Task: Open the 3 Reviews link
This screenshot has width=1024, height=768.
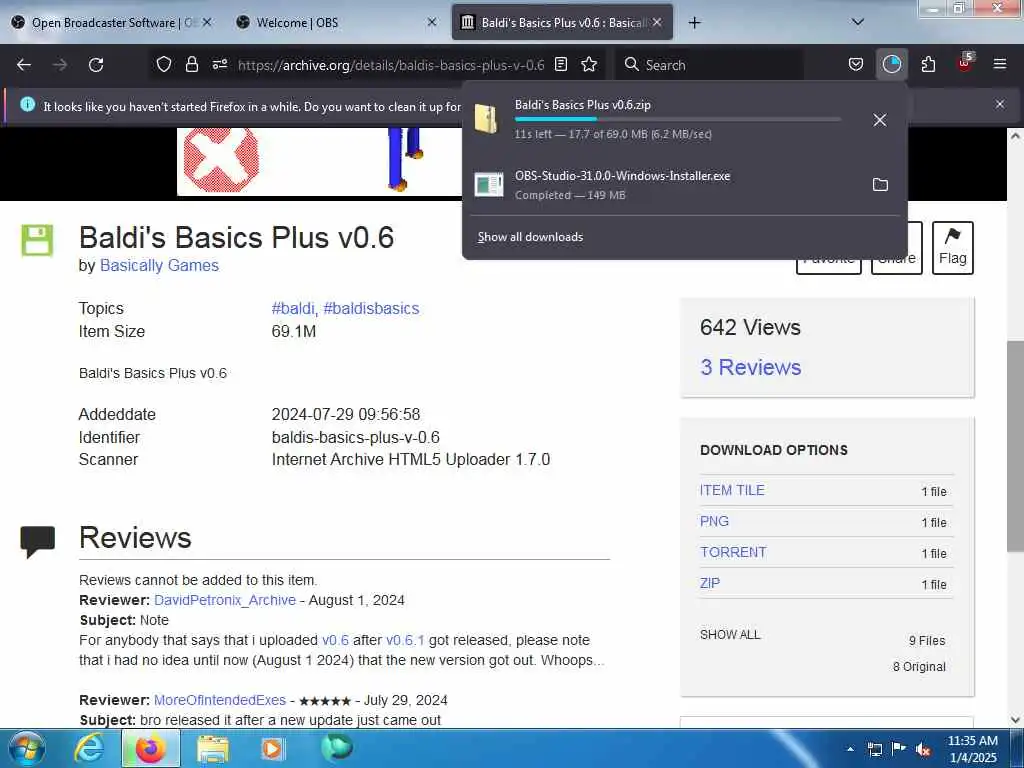Action: tap(750, 367)
